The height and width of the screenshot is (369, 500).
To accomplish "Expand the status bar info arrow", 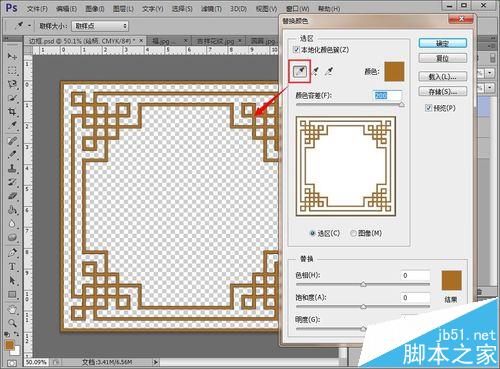I will click(155, 362).
